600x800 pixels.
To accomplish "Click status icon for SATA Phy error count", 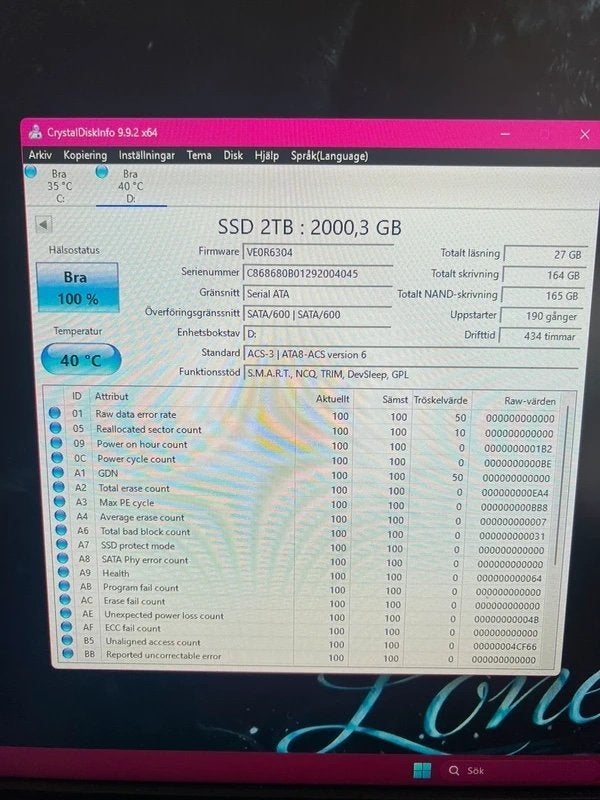I will pyautogui.click(x=63, y=559).
